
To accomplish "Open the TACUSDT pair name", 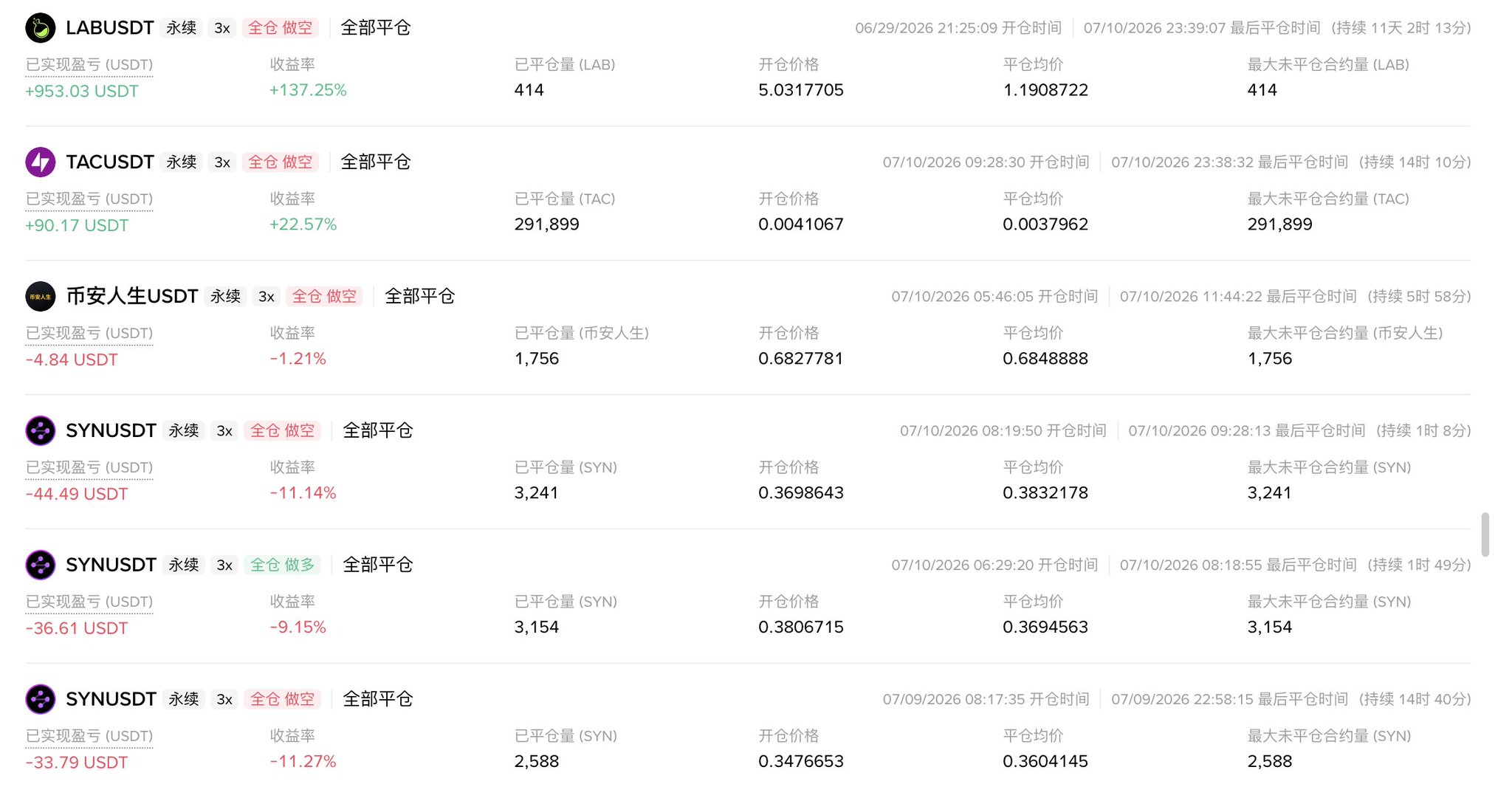I will (x=110, y=162).
